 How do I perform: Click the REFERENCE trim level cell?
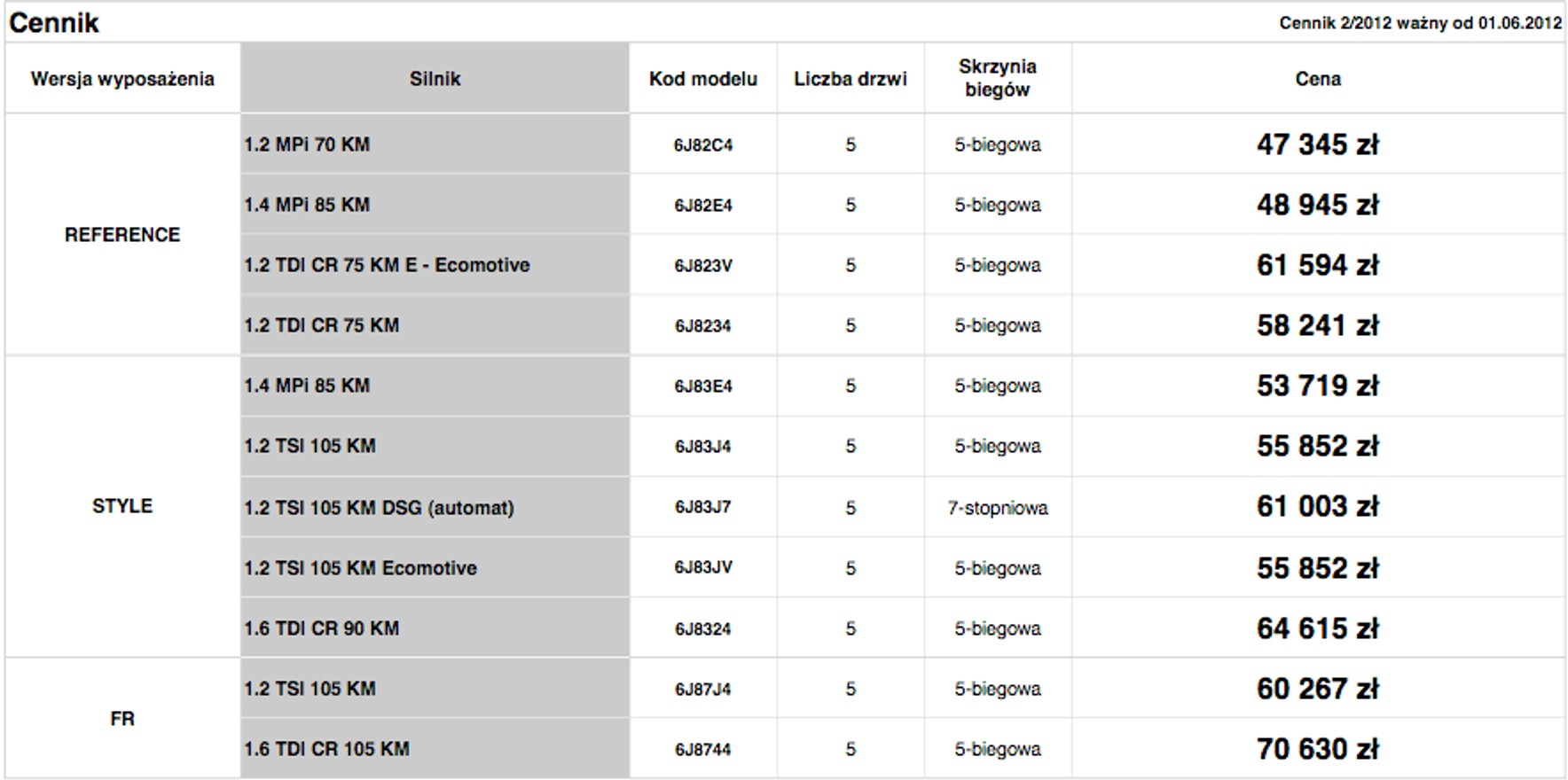point(122,235)
